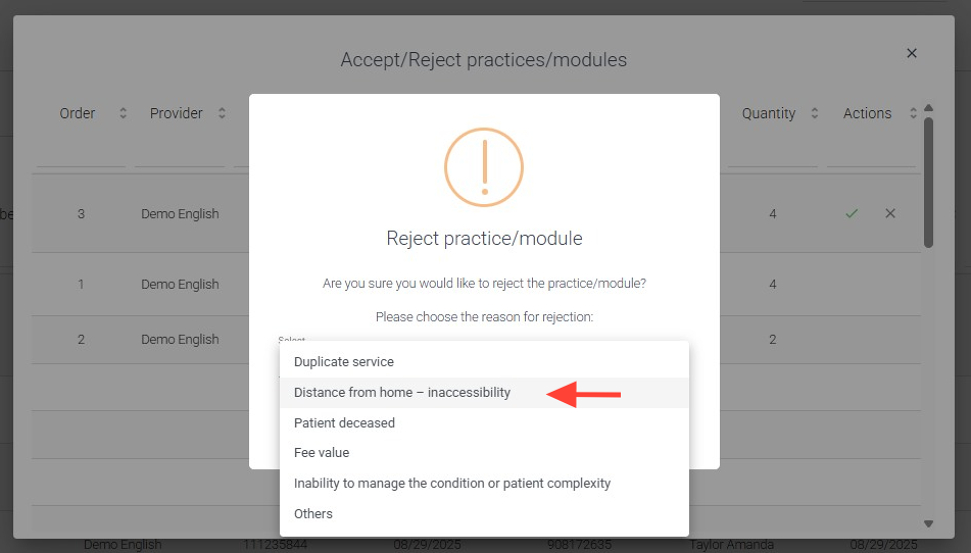Choose Inability to manage the condition option
The width and height of the screenshot is (971, 553).
pyautogui.click(x=452, y=484)
